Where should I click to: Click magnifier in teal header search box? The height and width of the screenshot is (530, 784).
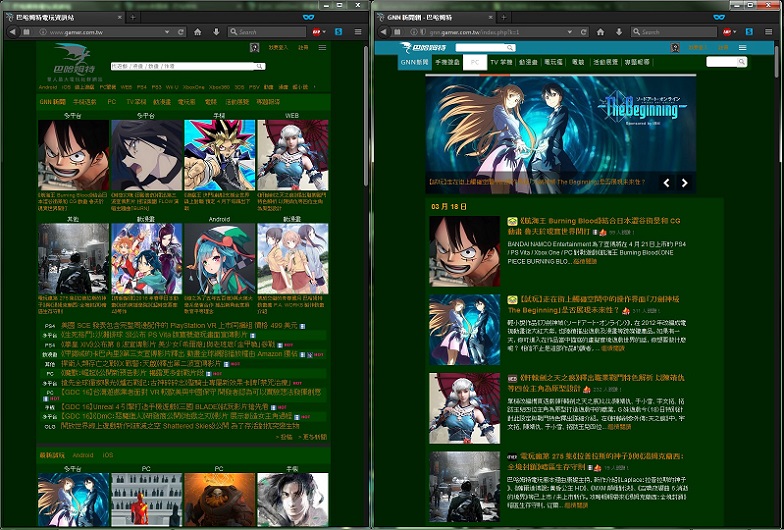[x=510, y=48]
